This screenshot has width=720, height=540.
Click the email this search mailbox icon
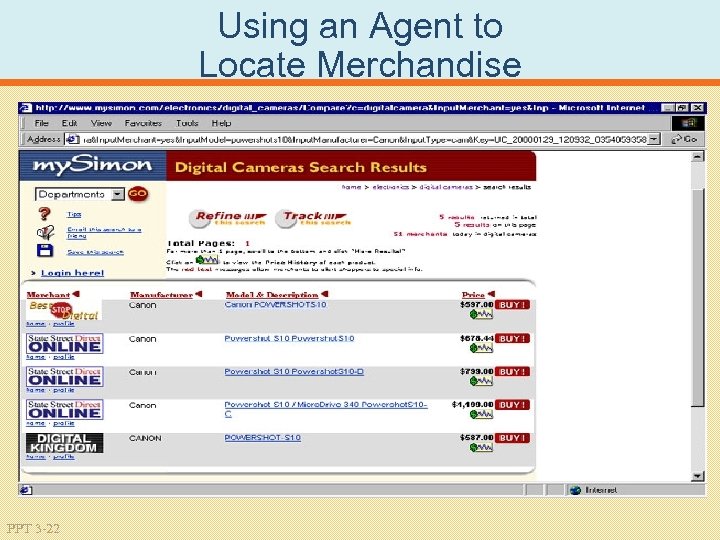tap(45, 232)
